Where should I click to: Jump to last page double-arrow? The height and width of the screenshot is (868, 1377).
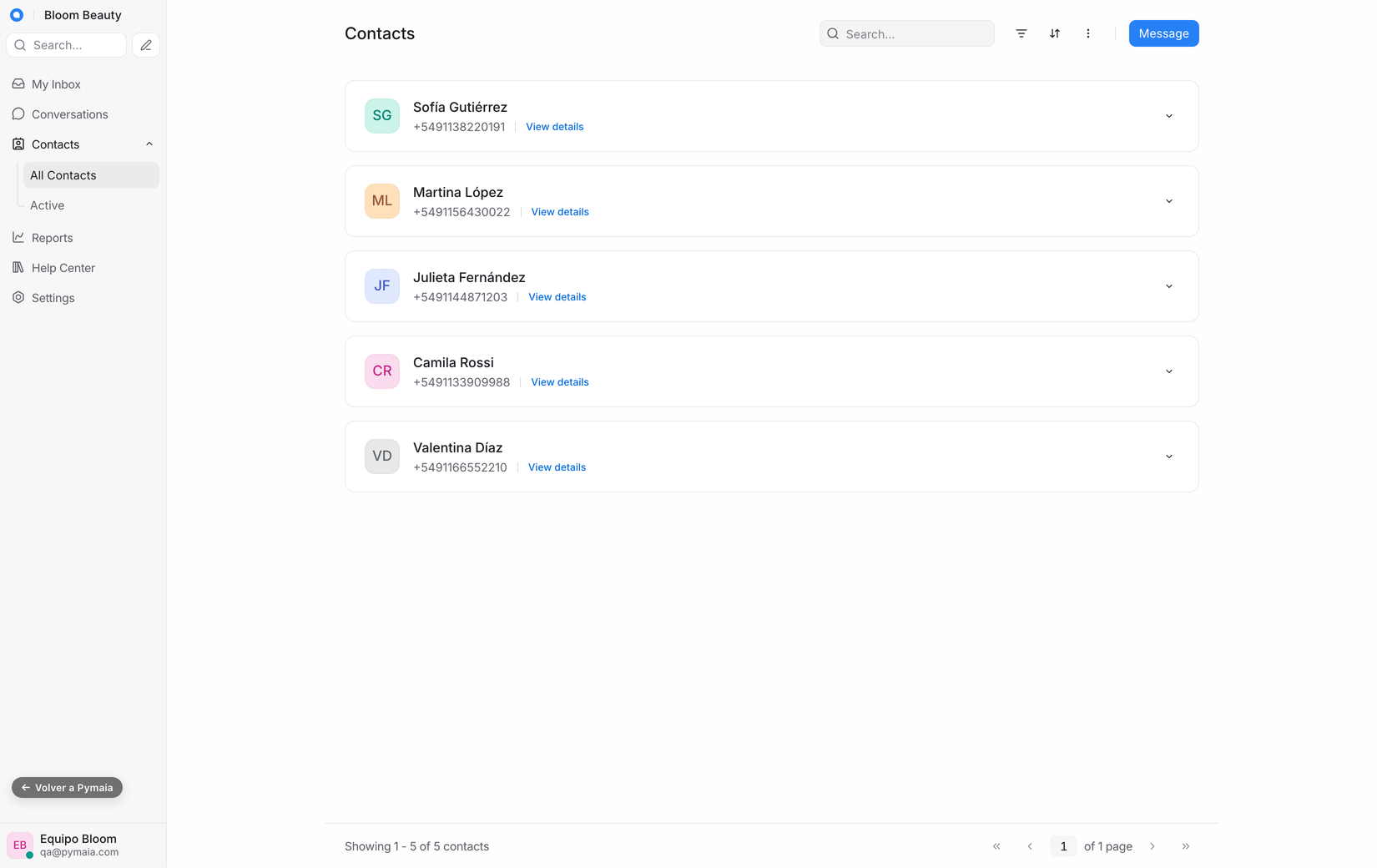pos(1186,846)
